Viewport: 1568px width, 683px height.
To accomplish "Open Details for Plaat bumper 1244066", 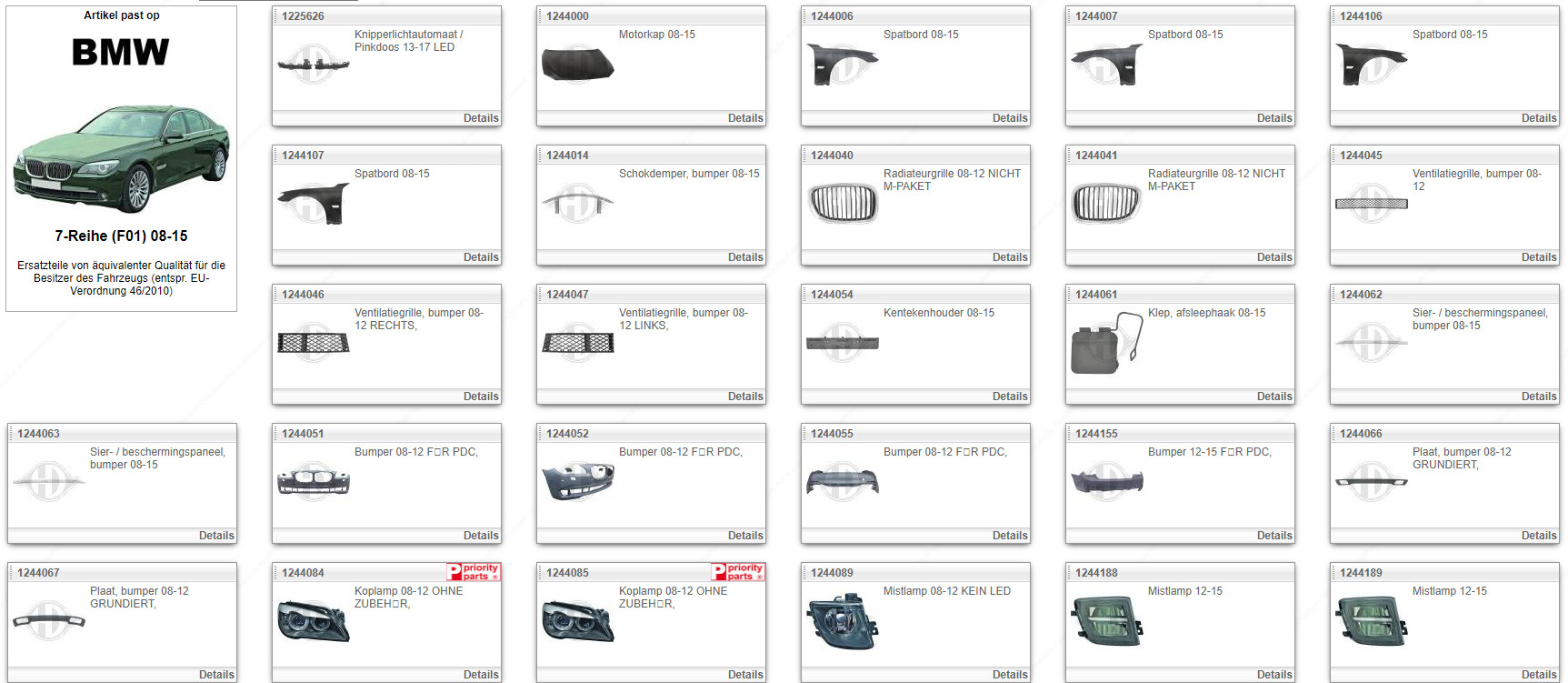I will coord(1539,536).
